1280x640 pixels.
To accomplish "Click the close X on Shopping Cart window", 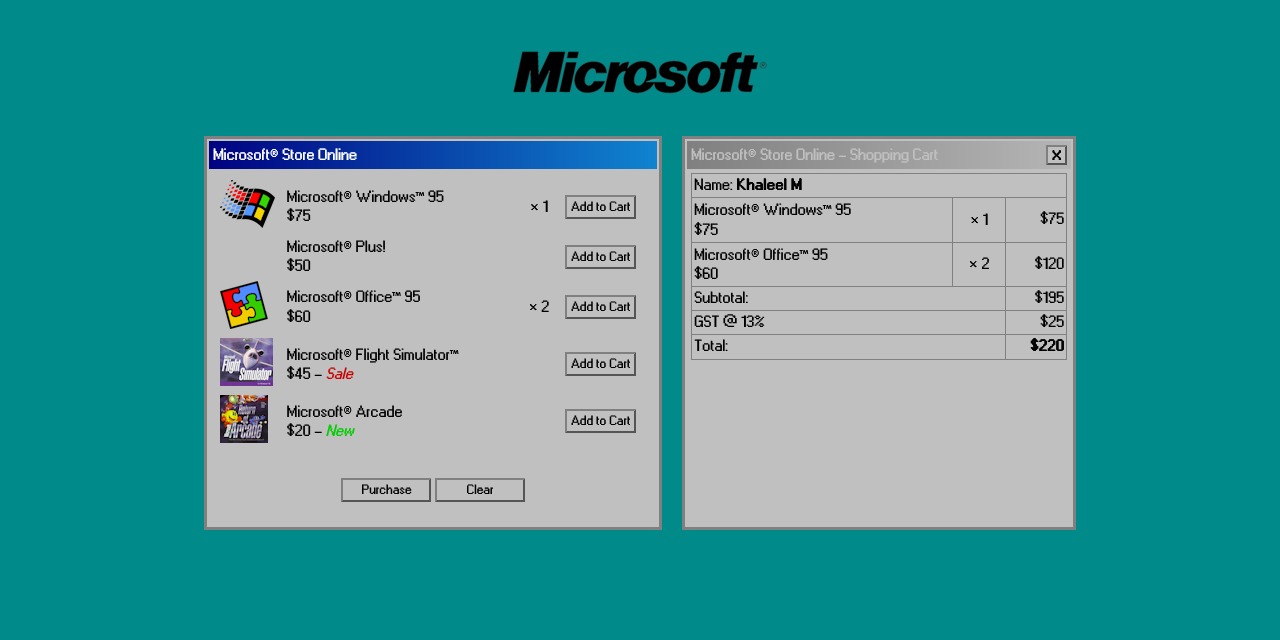I will coord(1056,155).
